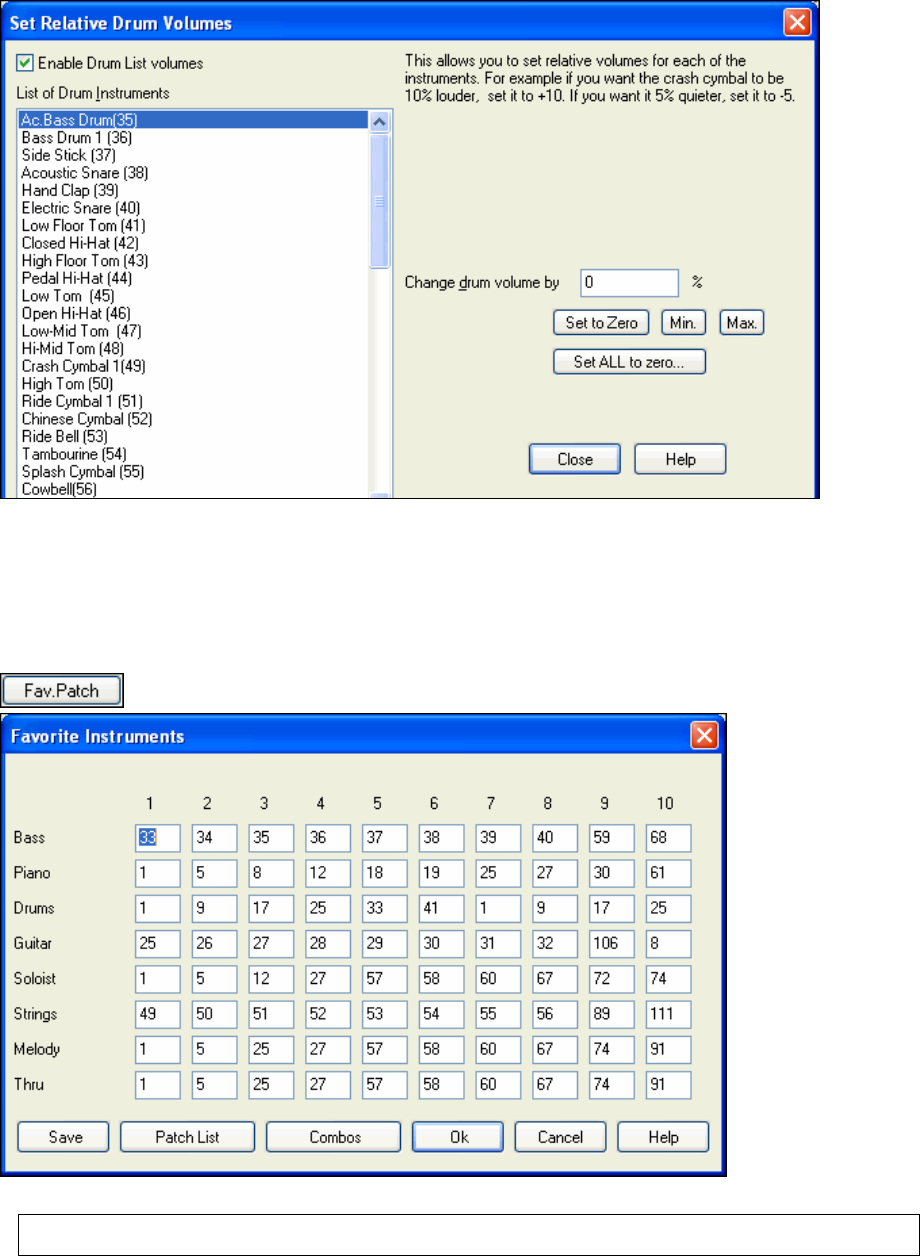The height and width of the screenshot is (1256, 920).
Task: Click X on Favorite Instruments title bar
Action: click(x=704, y=736)
